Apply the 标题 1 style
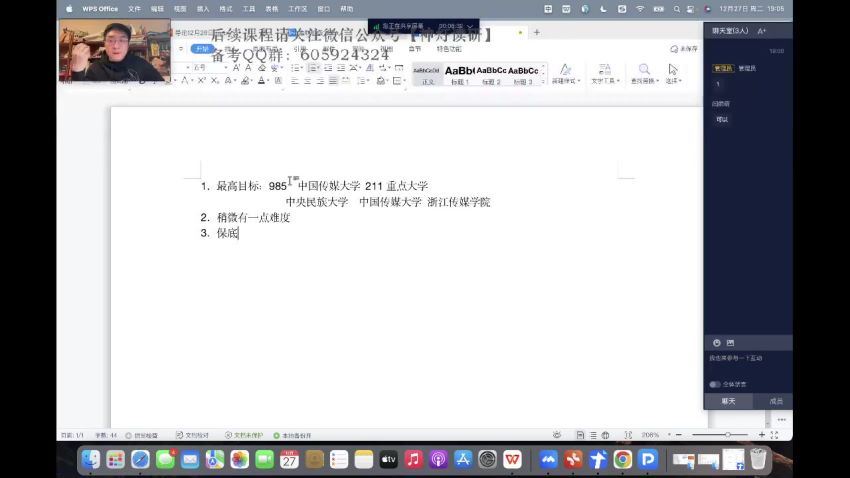850x478 pixels. coord(460,74)
